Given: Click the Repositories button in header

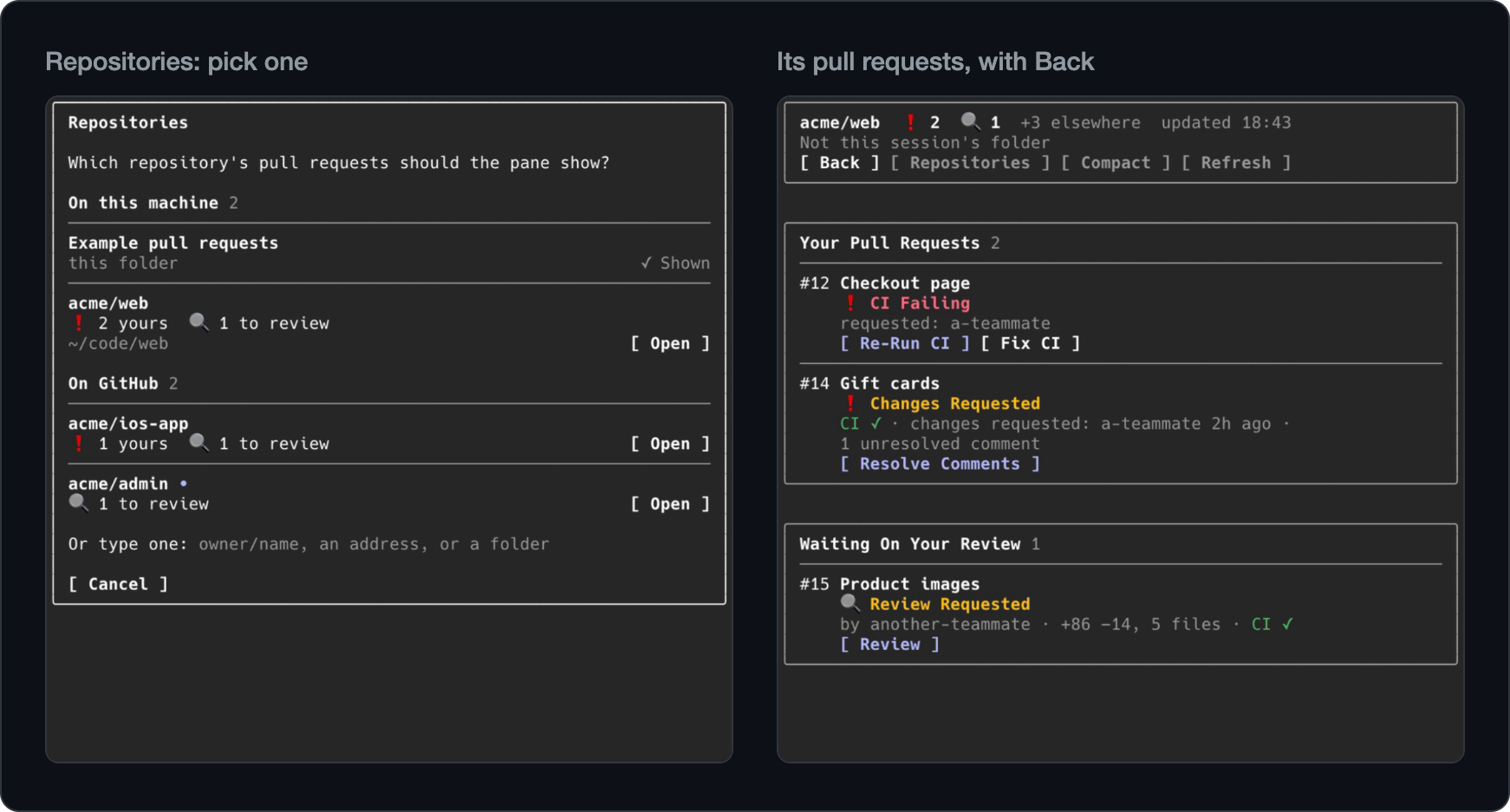Looking at the screenshot, I should (x=970, y=163).
